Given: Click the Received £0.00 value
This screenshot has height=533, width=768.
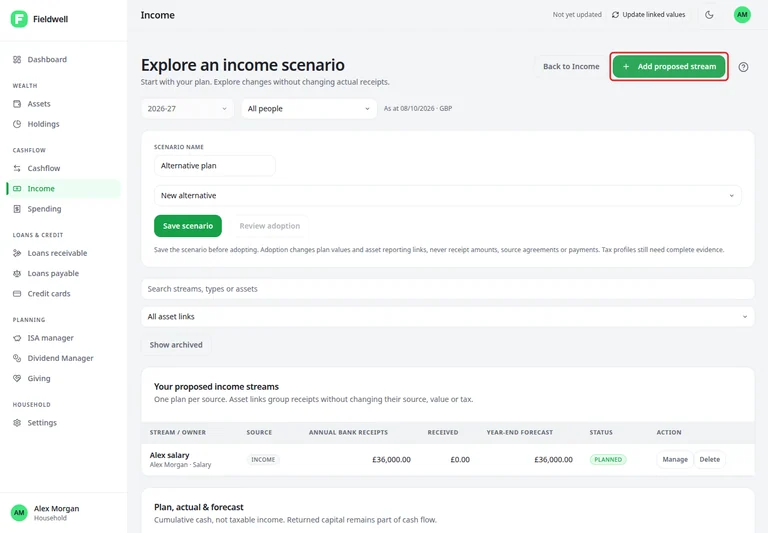Looking at the screenshot, I should point(460,460).
